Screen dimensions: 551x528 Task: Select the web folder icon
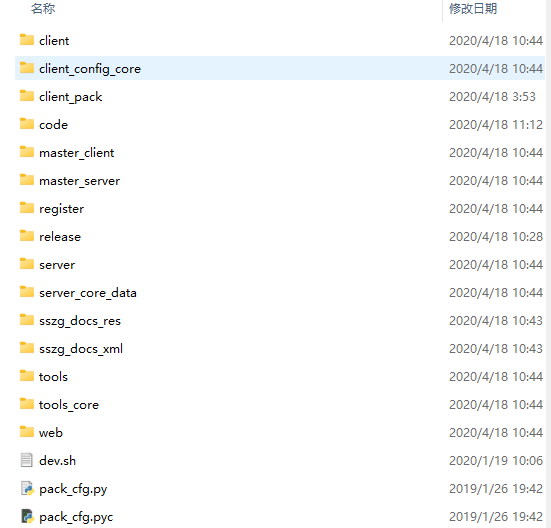27,432
